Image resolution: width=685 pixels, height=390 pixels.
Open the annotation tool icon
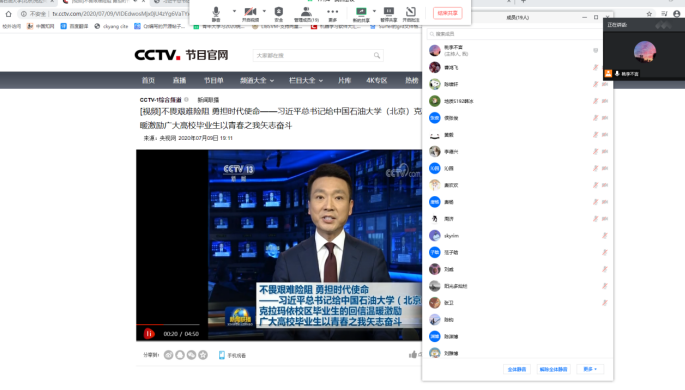point(411,14)
